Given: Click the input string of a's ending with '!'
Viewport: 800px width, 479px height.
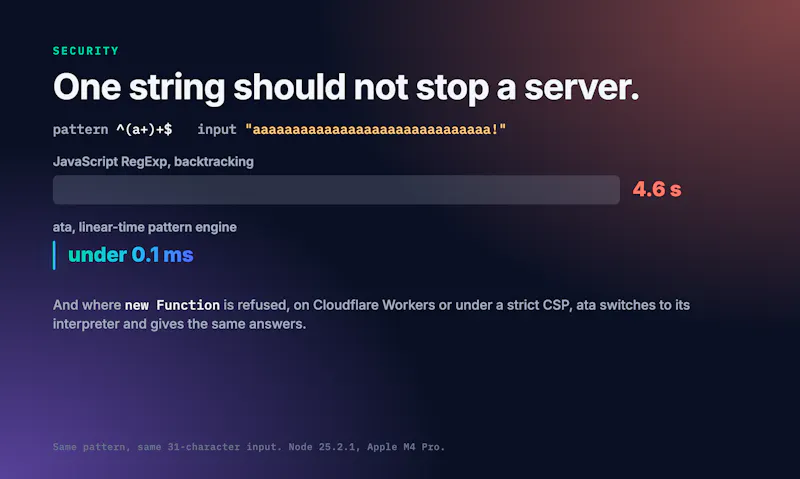Looking at the screenshot, I should (x=376, y=130).
